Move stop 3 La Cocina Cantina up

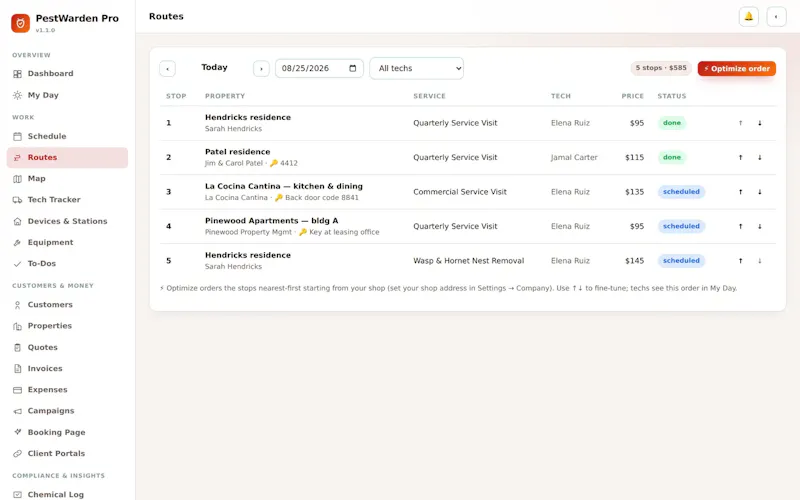[740, 192]
